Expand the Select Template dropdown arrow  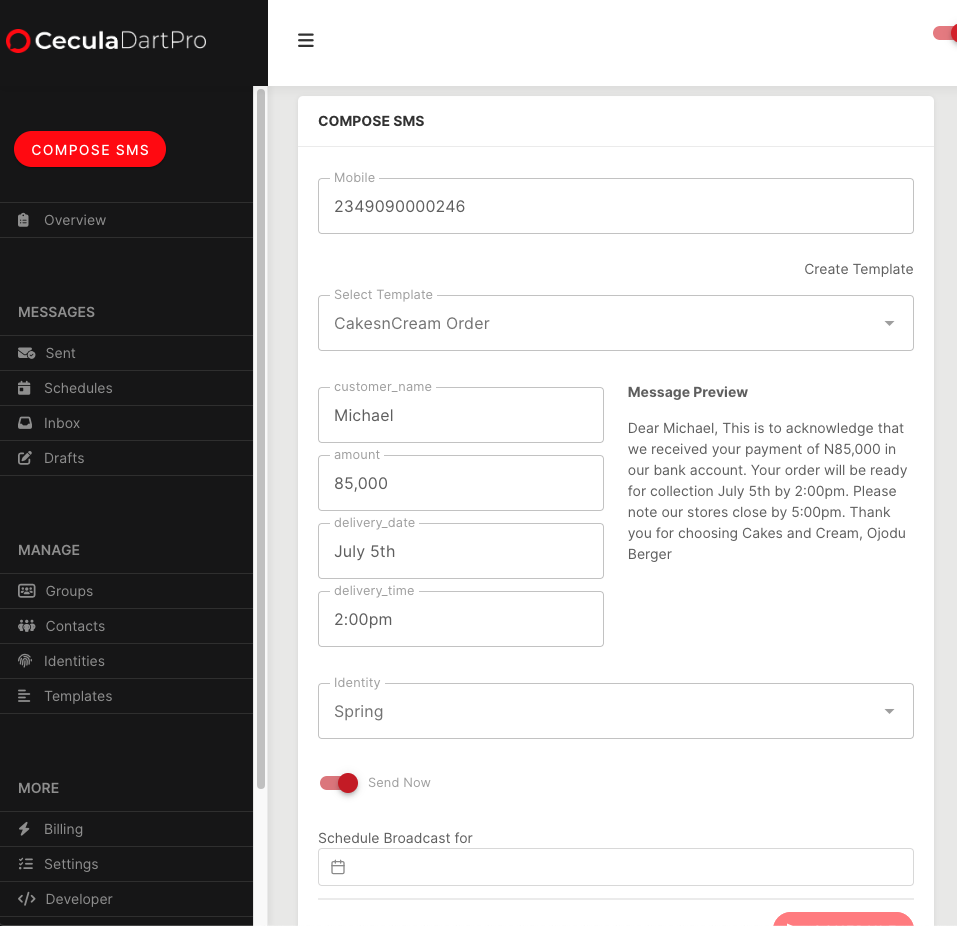(x=889, y=323)
